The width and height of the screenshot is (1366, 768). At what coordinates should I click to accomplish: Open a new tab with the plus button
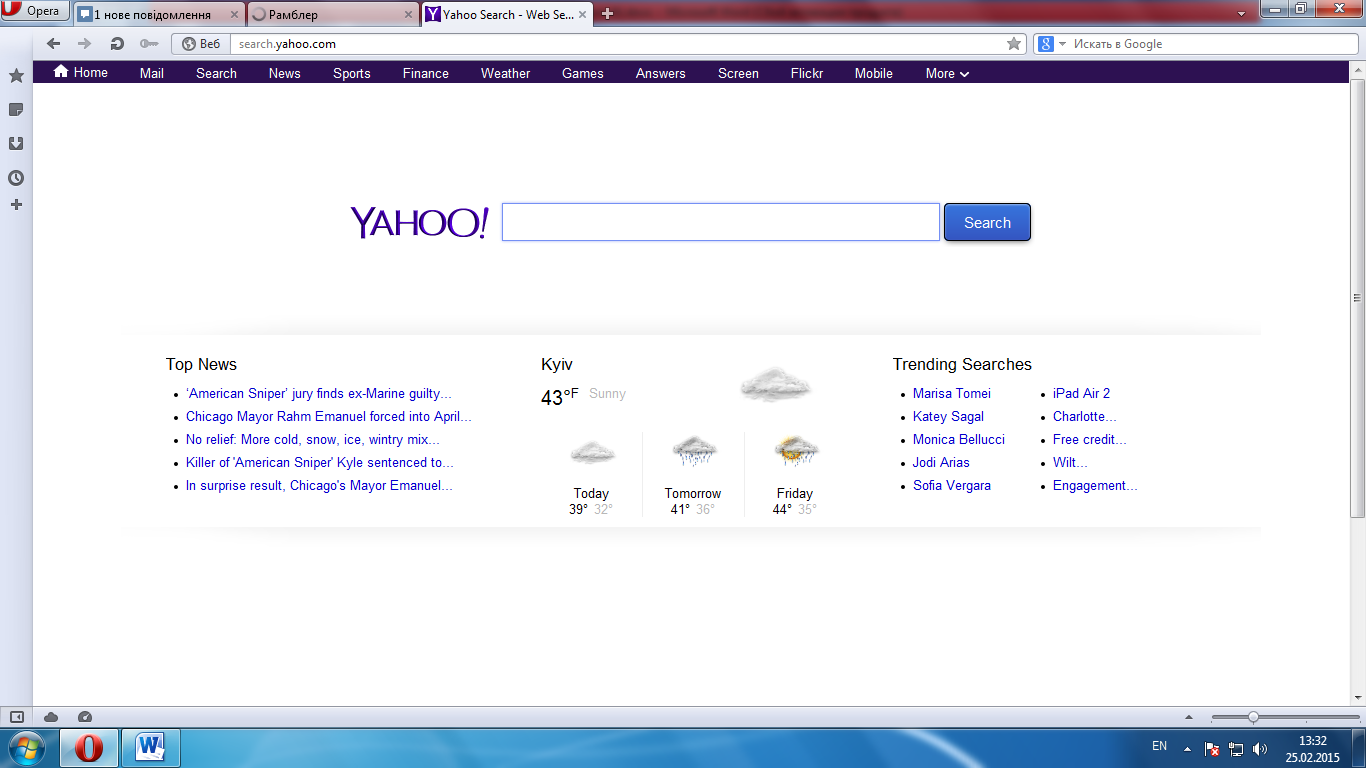(607, 14)
